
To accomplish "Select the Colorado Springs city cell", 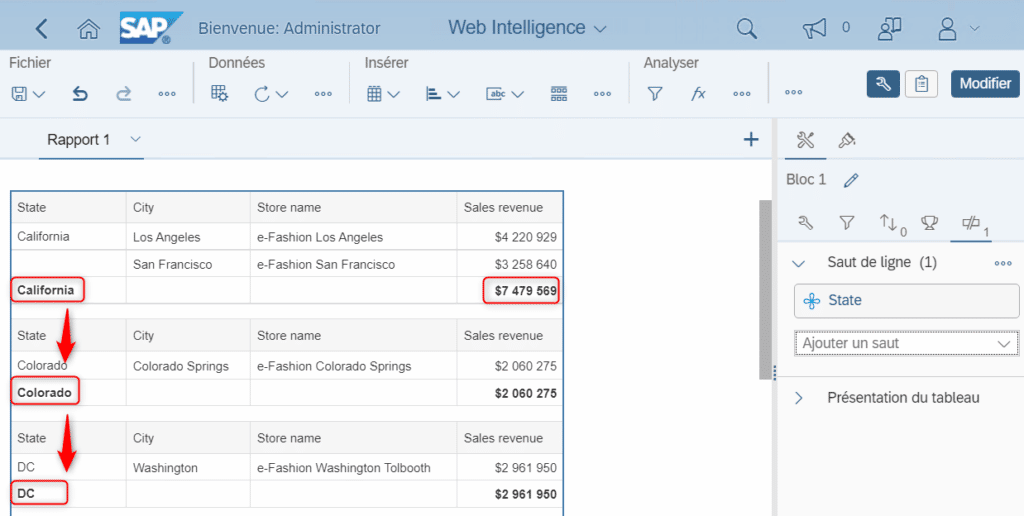I will click(x=188, y=366).
